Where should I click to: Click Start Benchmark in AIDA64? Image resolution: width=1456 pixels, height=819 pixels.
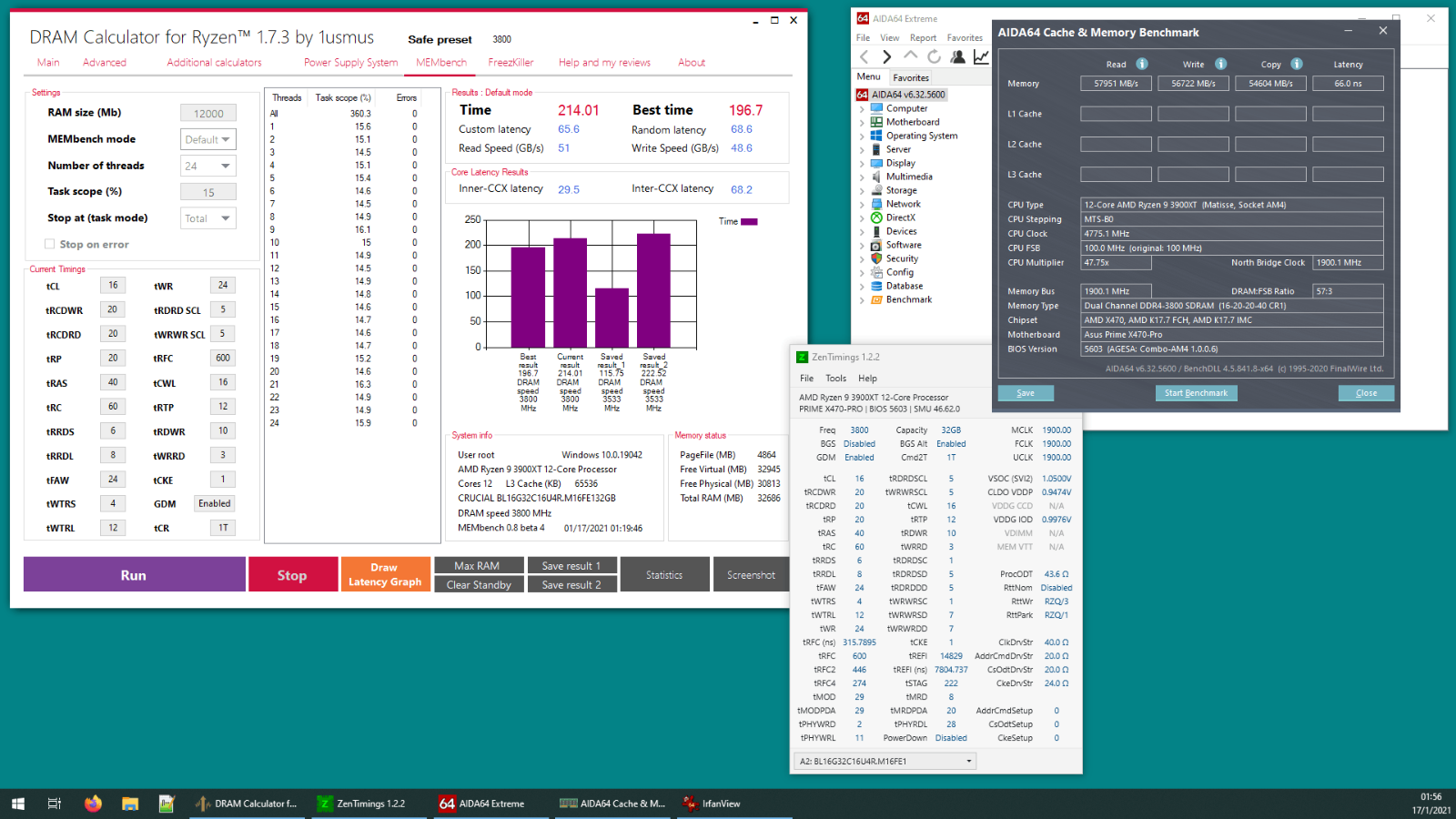(x=1196, y=393)
